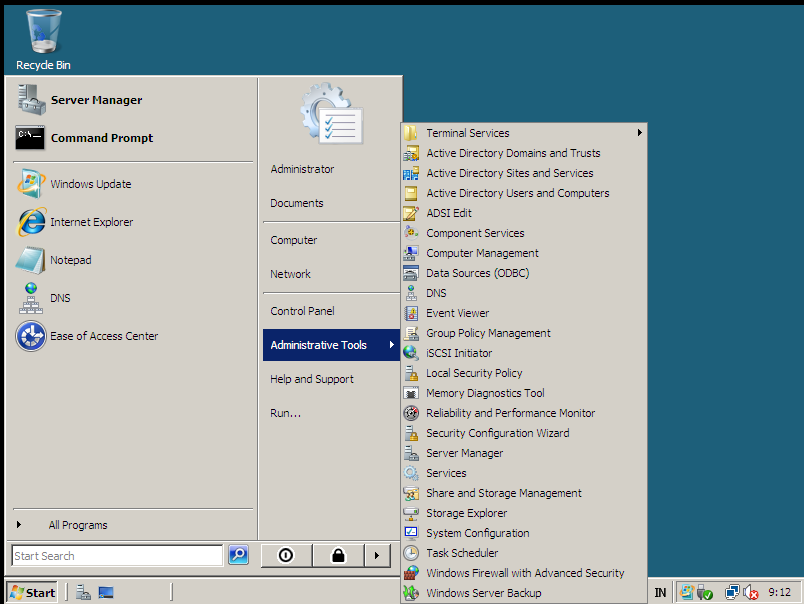Open Active Directory Users and Computers icon
This screenshot has width=804, height=604.
click(x=411, y=193)
